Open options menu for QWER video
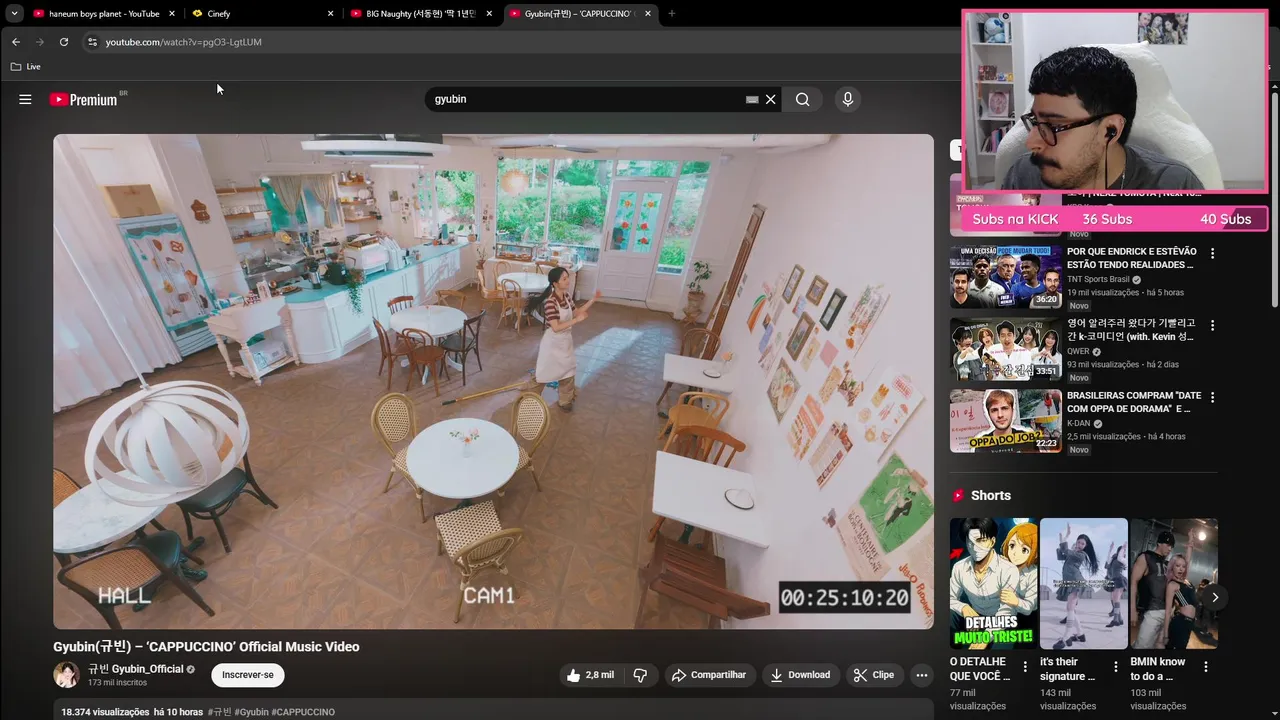This screenshot has width=1280, height=720. tap(1212, 326)
